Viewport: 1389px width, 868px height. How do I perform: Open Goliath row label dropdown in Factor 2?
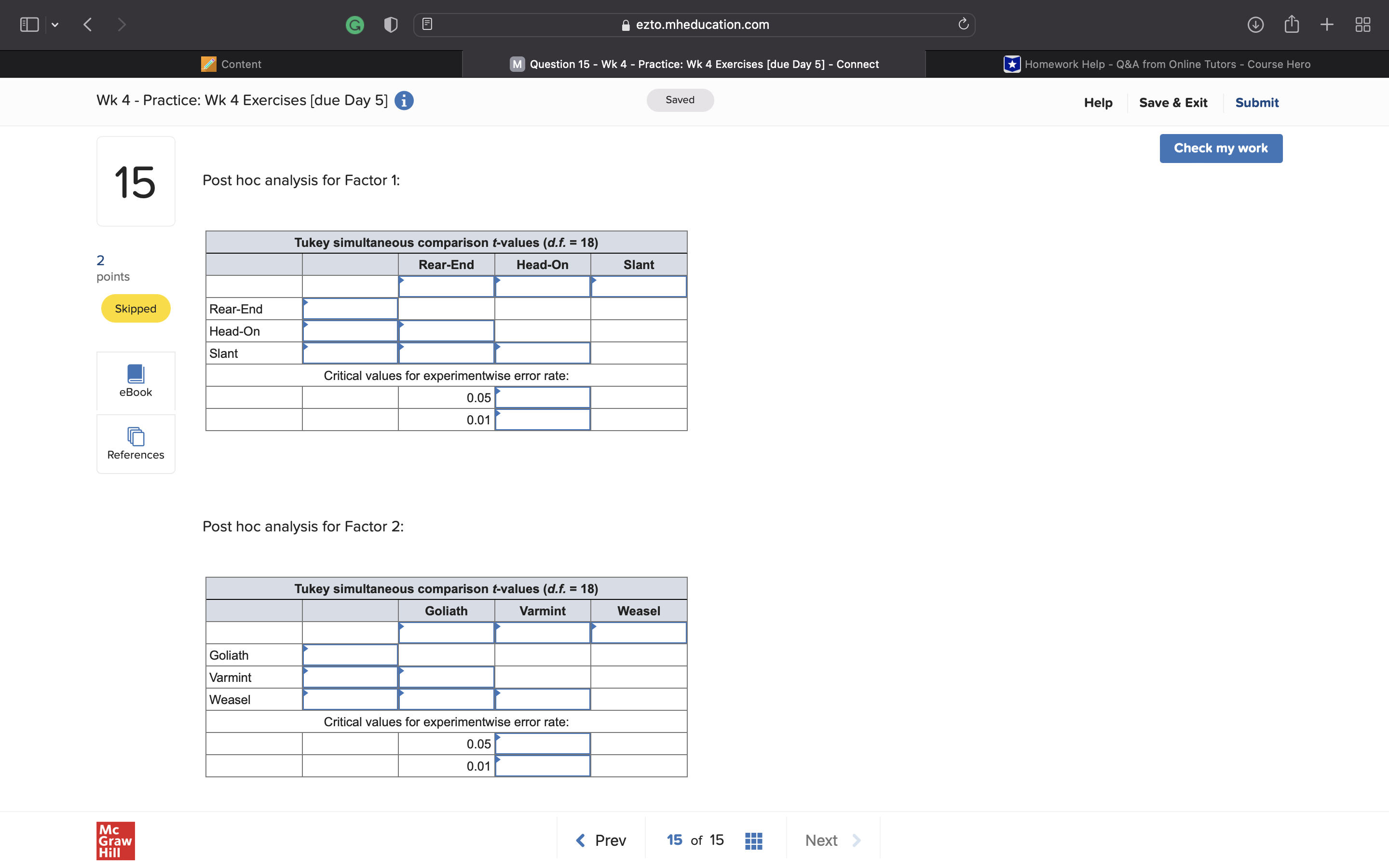click(350, 655)
